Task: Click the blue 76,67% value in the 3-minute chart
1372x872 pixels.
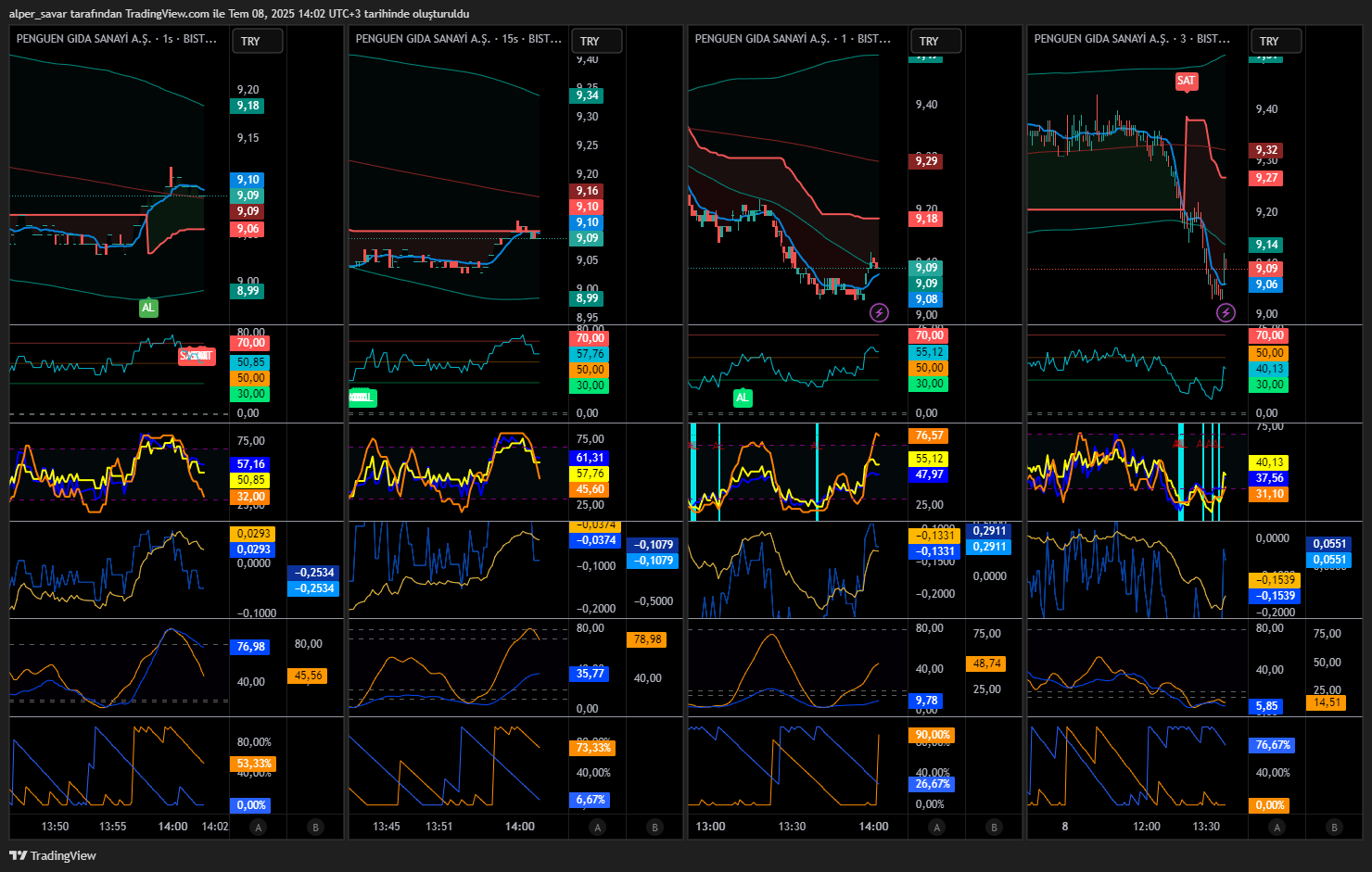Action: point(1273,745)
